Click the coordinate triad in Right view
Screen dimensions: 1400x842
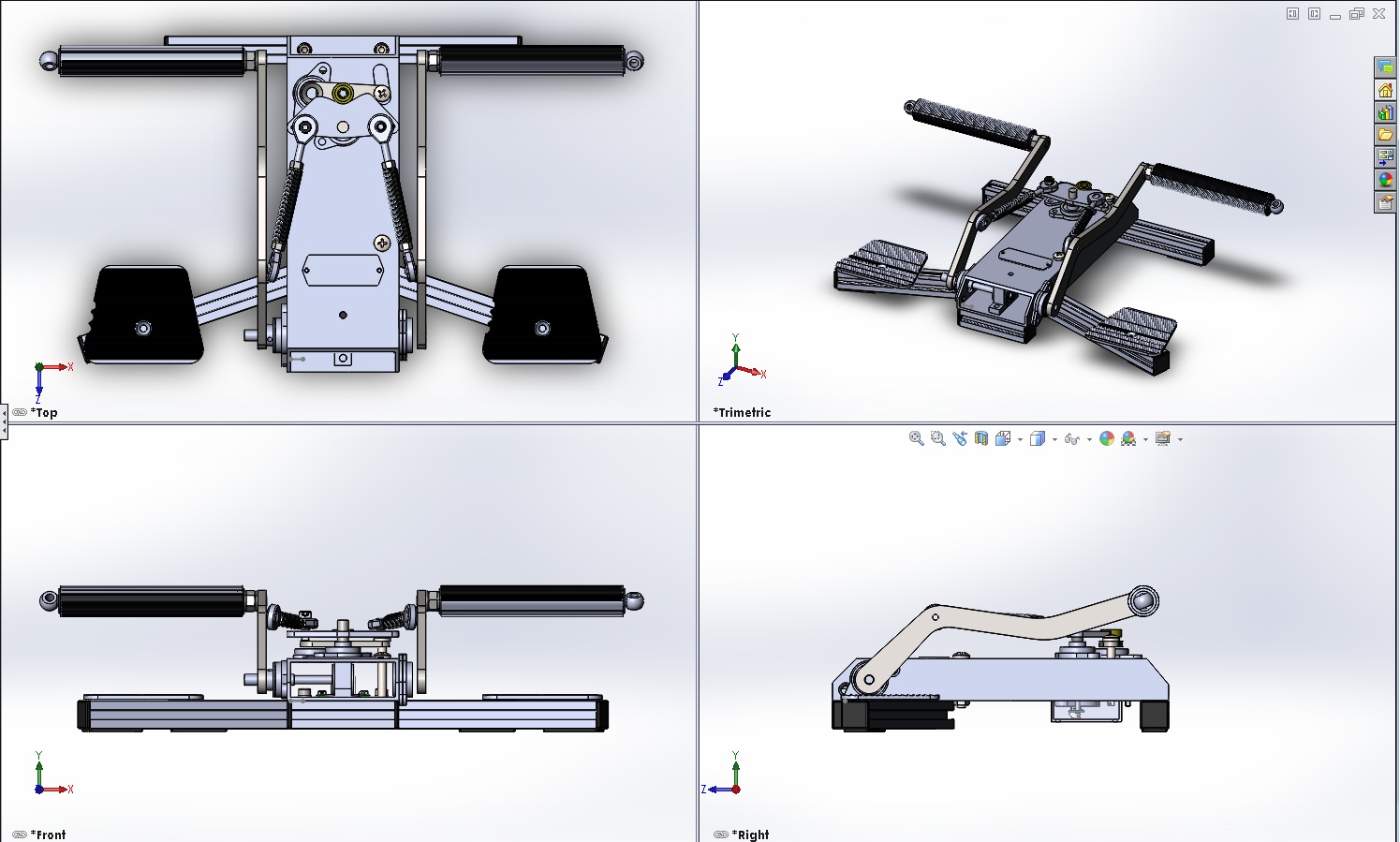[x=723, y=775]
